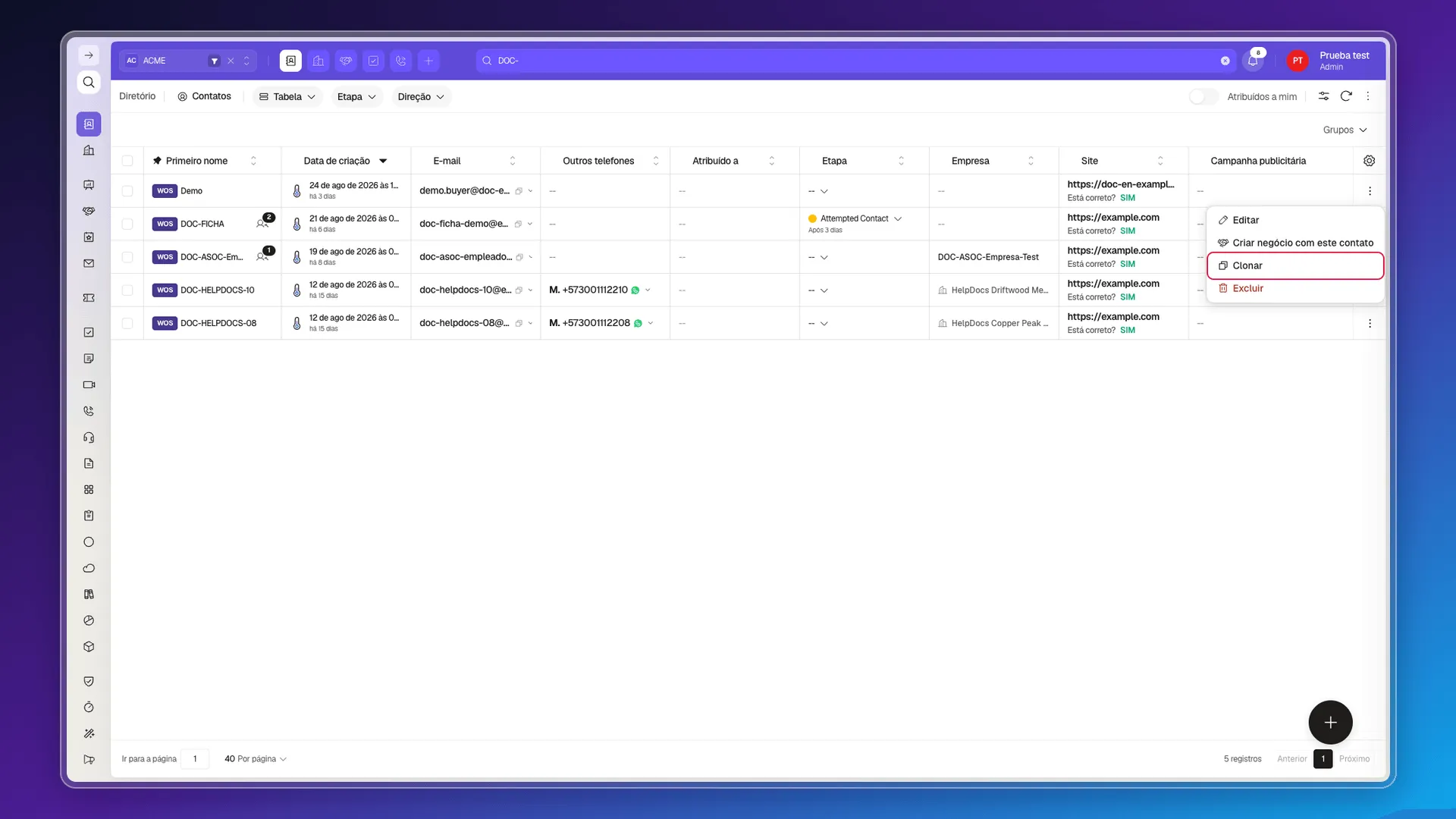Open the filter sliders icon in toolbar
1456x819 pixels.
point(1323,96)
